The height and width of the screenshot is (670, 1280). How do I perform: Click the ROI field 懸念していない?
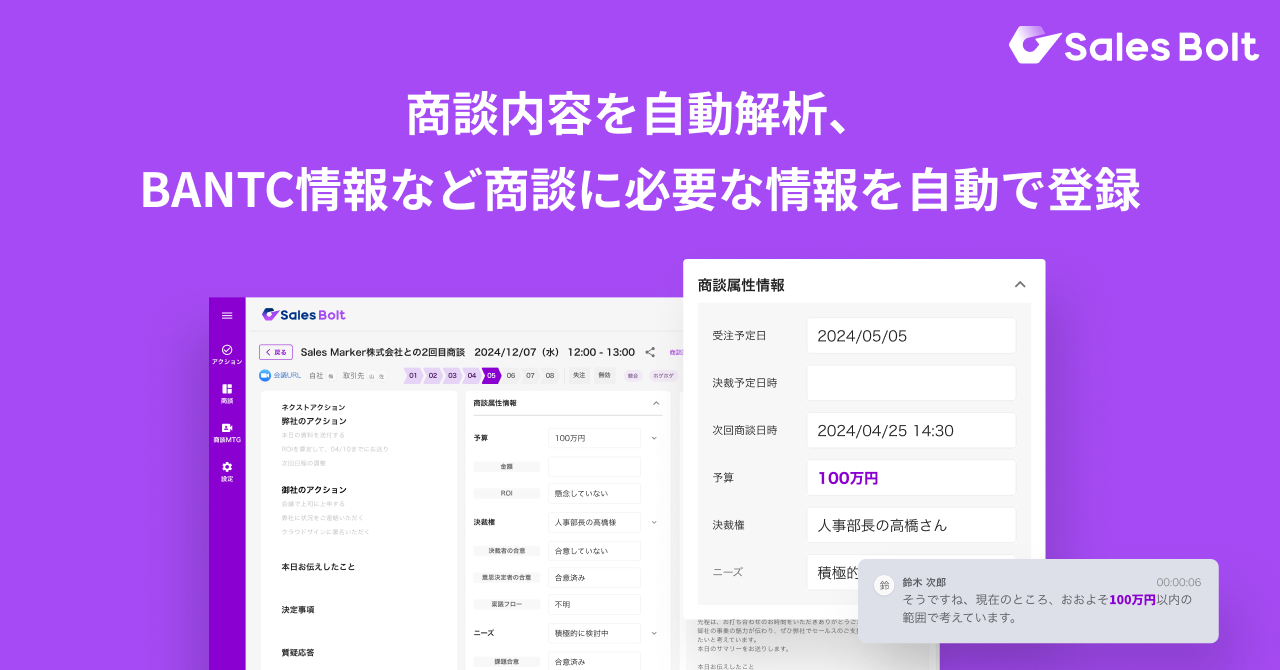[x=594, y=493]
